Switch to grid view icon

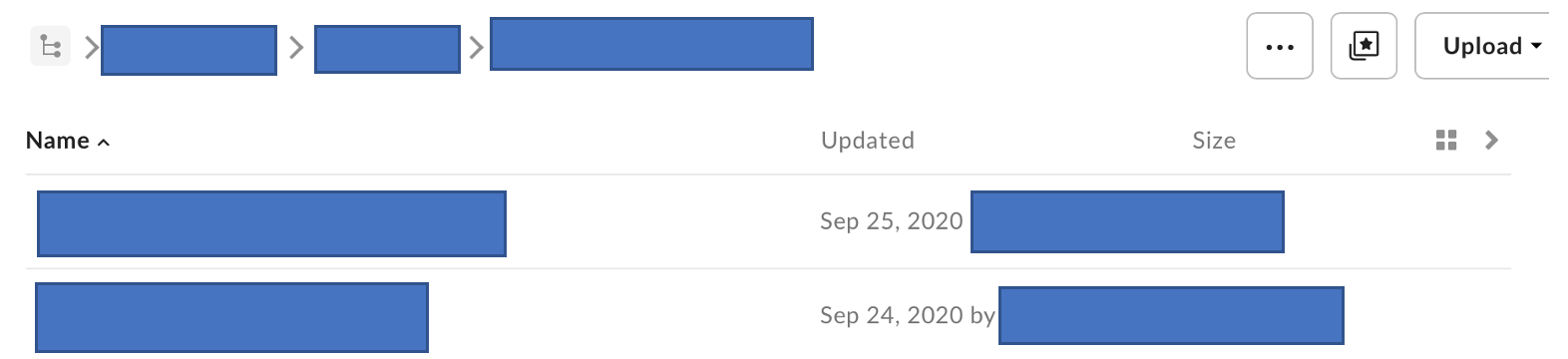(x=1446, y=141)
